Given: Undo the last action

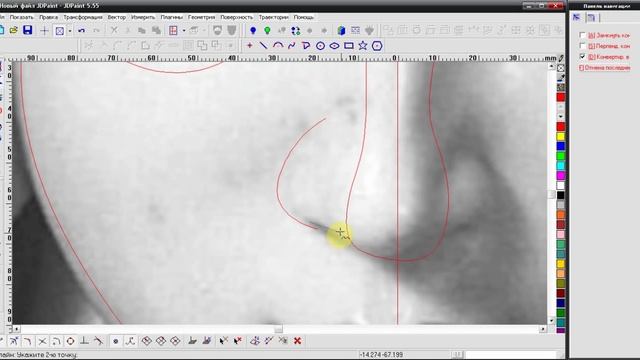Looking at the screenshot, I should coord(81,31).
